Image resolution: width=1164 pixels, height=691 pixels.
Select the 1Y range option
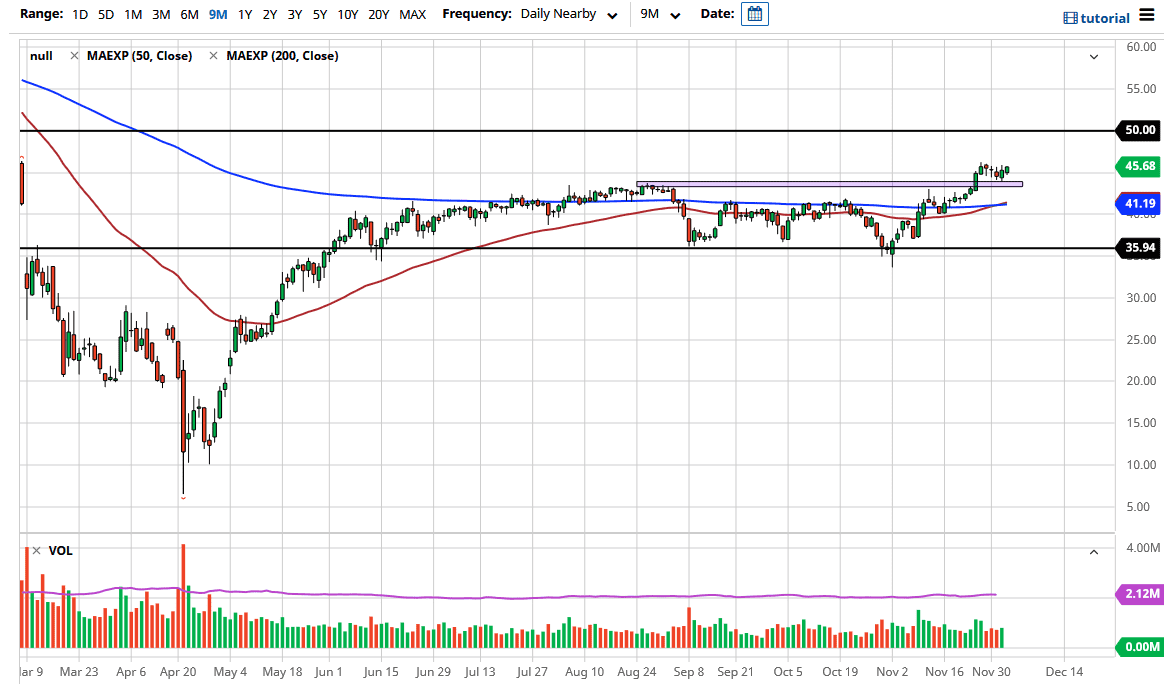[x=245, y=15]
